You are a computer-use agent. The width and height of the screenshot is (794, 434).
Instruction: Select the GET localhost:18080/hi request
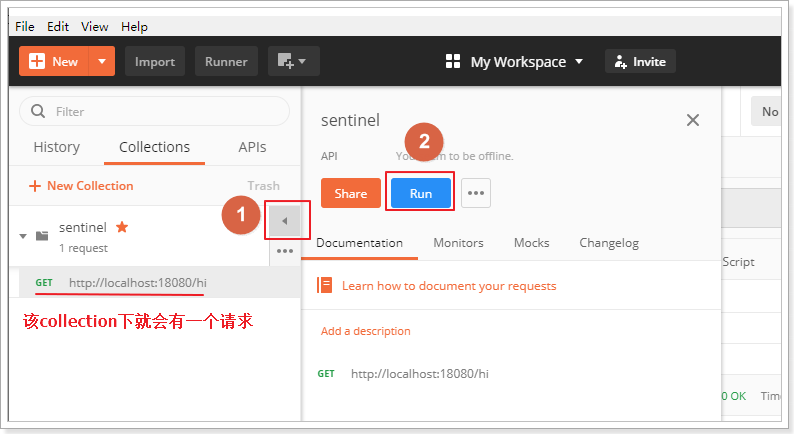[x=137, y=283]
